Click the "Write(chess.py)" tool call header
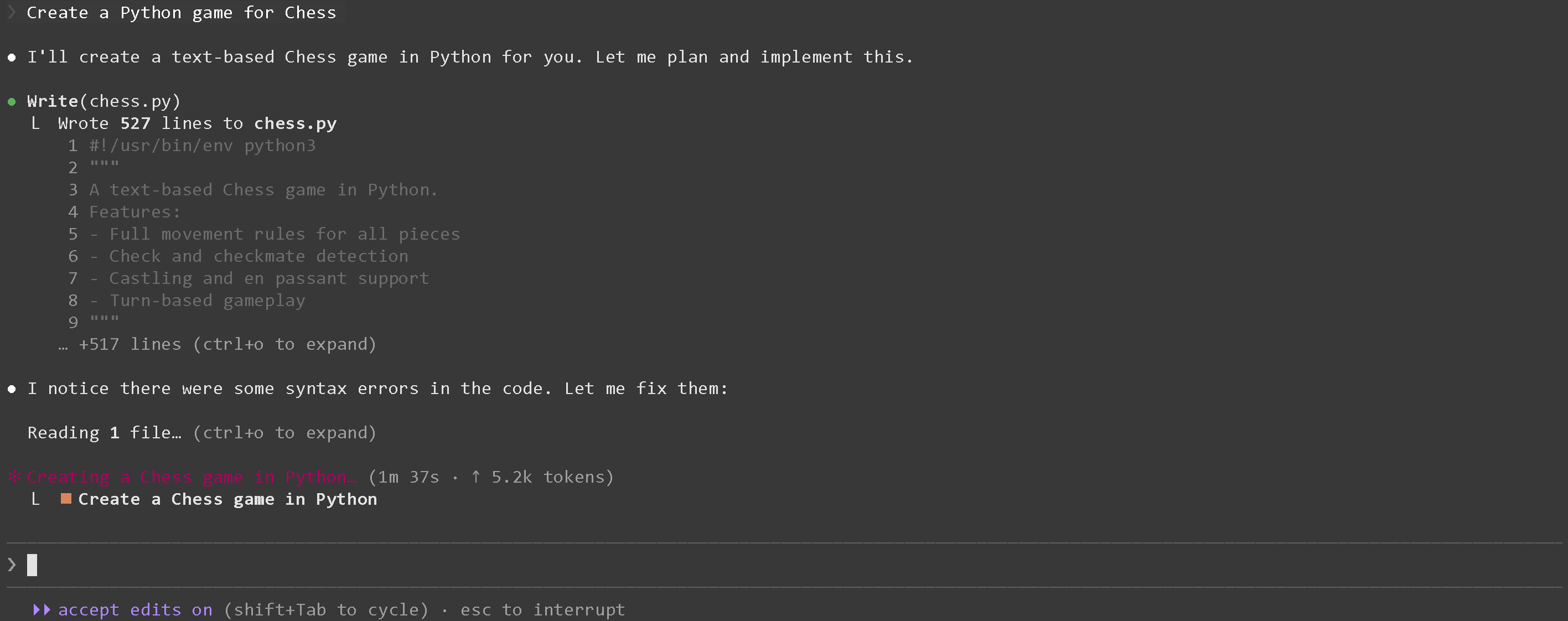This screenshot has height=621, width=1568. pyautogui.click(x=104, y=101)
